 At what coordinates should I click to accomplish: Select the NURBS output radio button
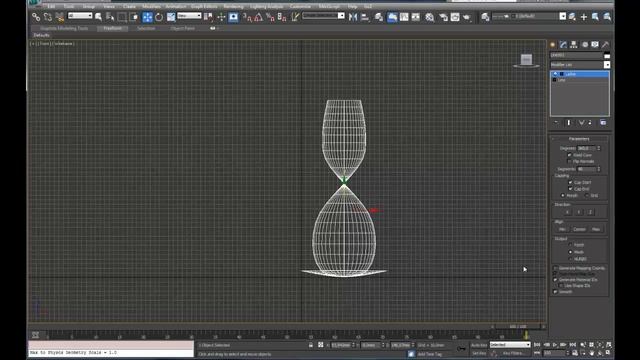click(570, 259)
